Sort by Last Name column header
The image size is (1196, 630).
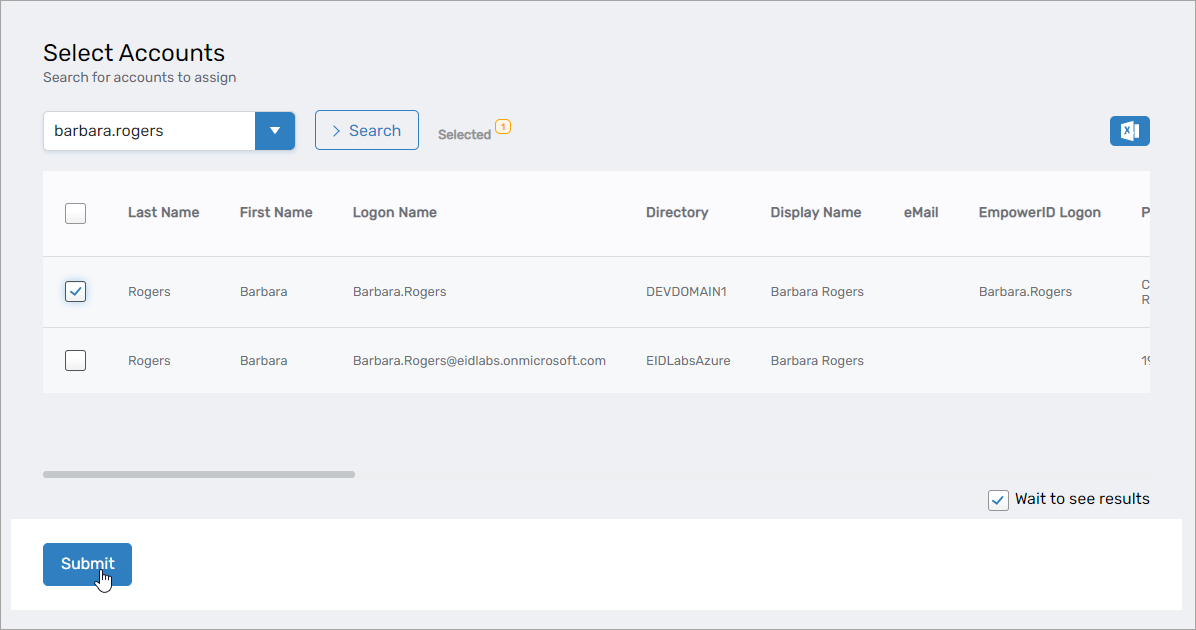[x=163, y=213]
